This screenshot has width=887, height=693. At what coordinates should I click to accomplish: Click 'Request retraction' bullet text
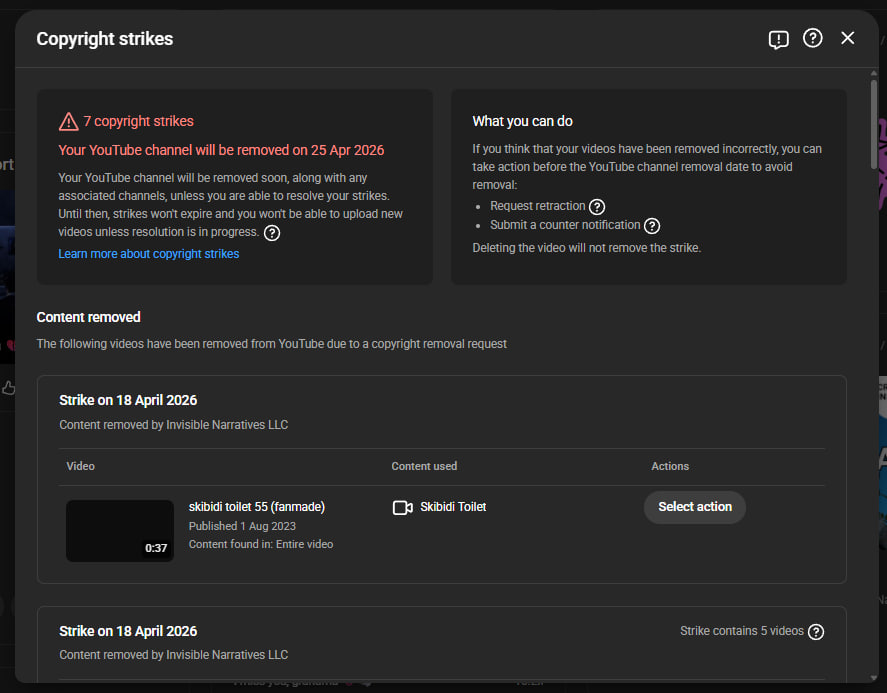(537, 206)
